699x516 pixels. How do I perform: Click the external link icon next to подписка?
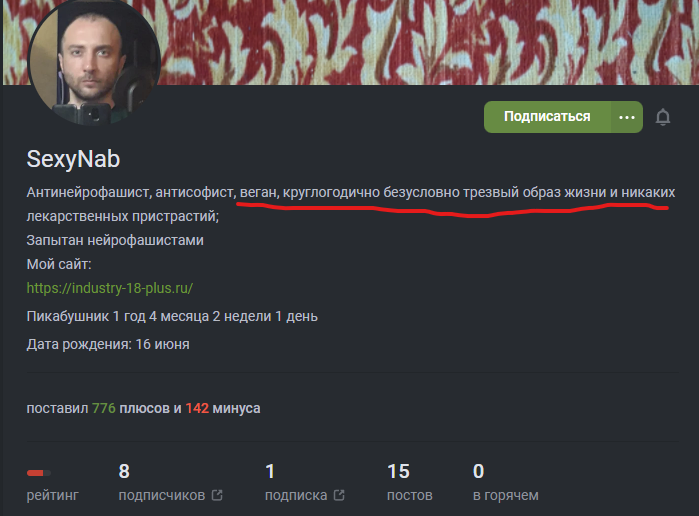click(339, 495)
